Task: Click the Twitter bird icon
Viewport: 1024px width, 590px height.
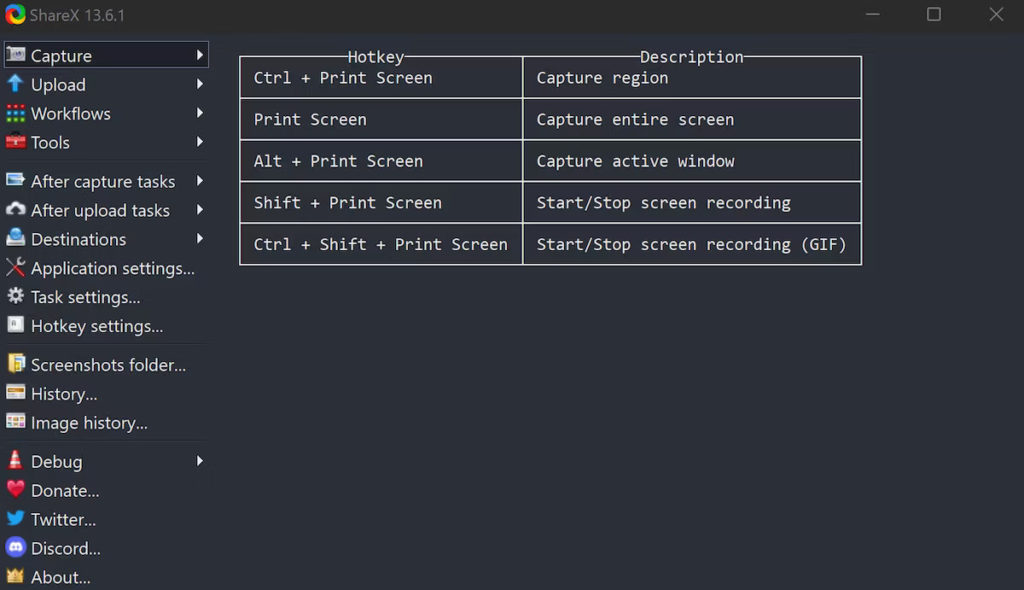Action: tap(15, 519)
